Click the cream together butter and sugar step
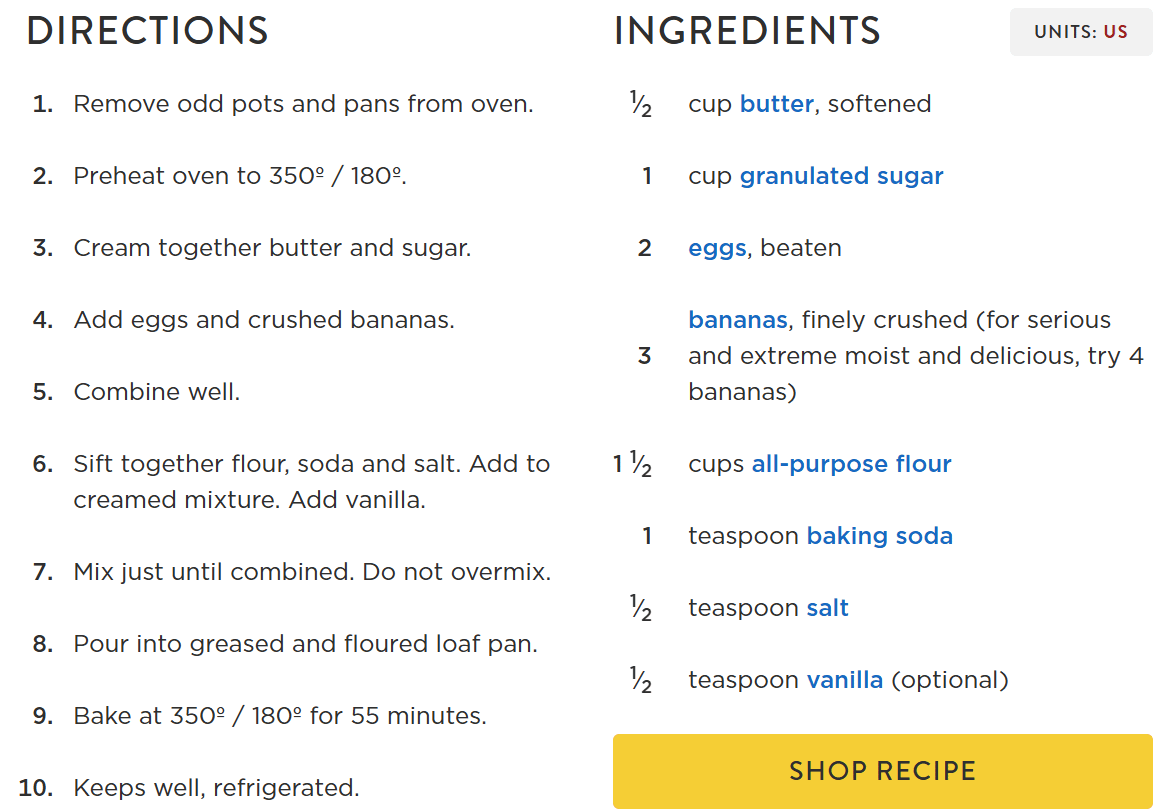Screen dimensions: 1167x810 [272, 248]
